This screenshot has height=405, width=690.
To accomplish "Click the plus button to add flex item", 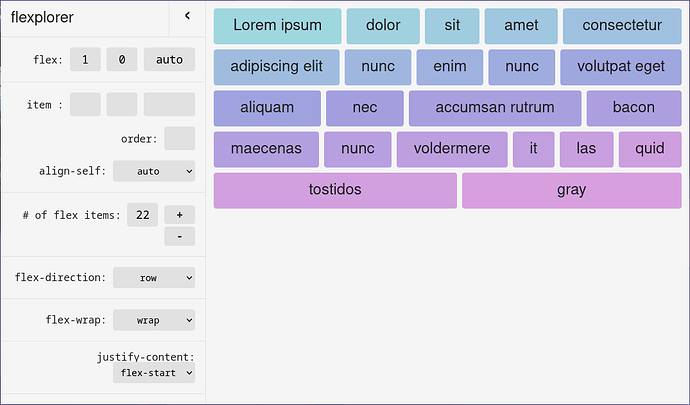I will click(x=179, y=214).
